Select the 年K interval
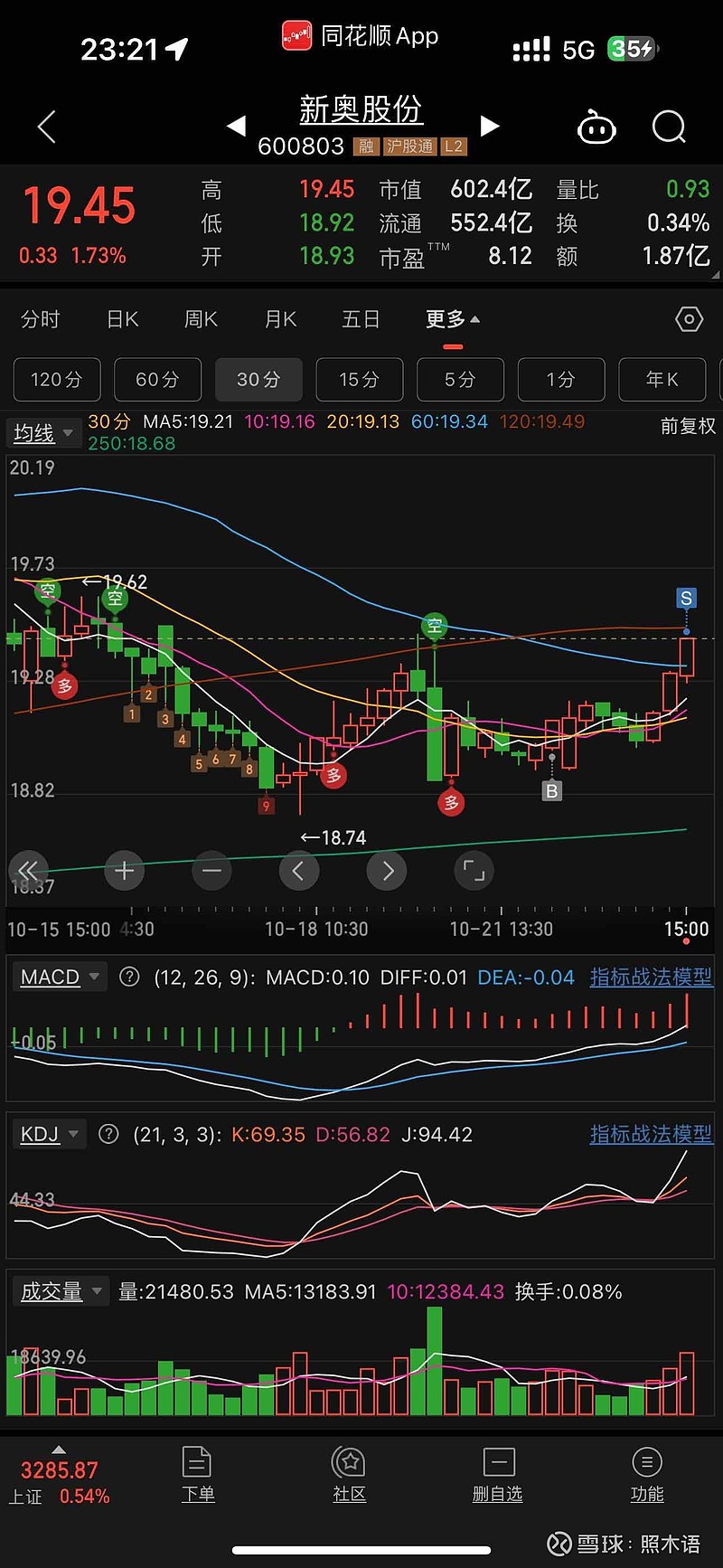Image resolution: width=723 pixels, height=1568 pixels. click(x=662, y=379)
